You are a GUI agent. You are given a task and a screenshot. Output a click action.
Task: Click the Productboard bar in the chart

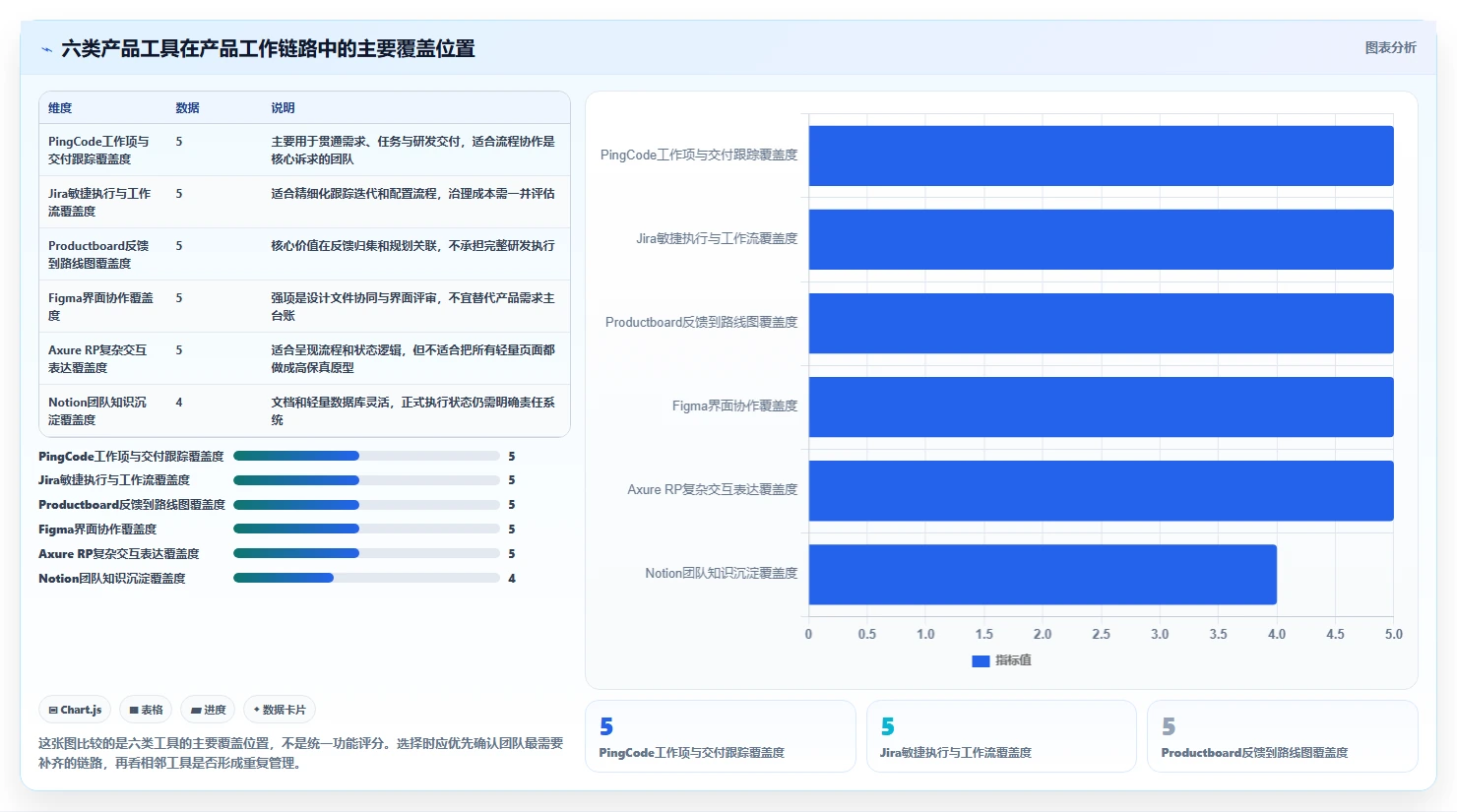(x=1101, y=323)
